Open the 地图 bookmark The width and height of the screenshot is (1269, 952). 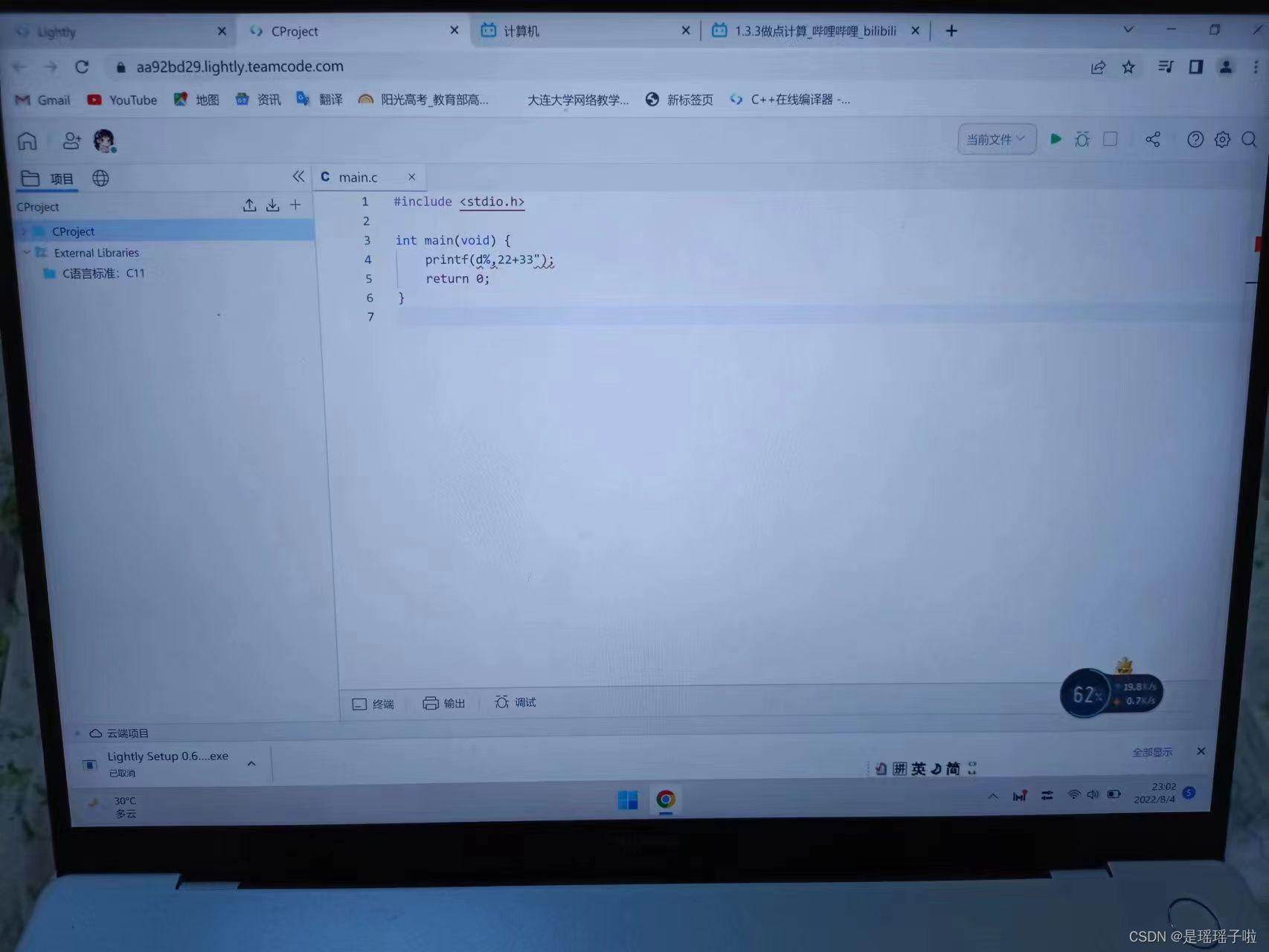pos(196,100)
